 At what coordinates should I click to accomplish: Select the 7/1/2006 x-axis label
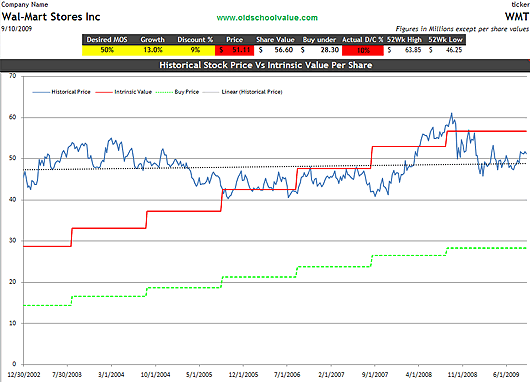pos(287,375)
